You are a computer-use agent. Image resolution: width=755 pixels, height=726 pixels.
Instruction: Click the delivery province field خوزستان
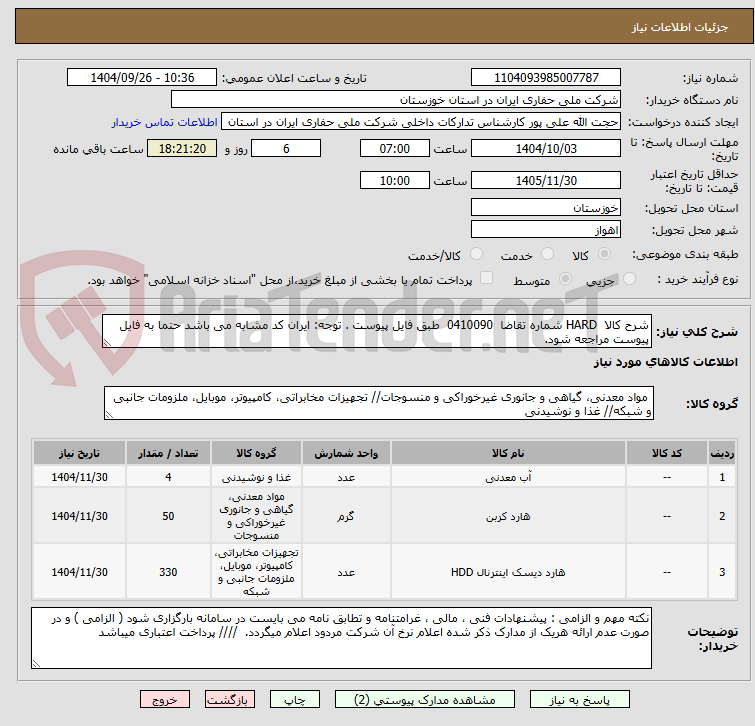(546, 207)
